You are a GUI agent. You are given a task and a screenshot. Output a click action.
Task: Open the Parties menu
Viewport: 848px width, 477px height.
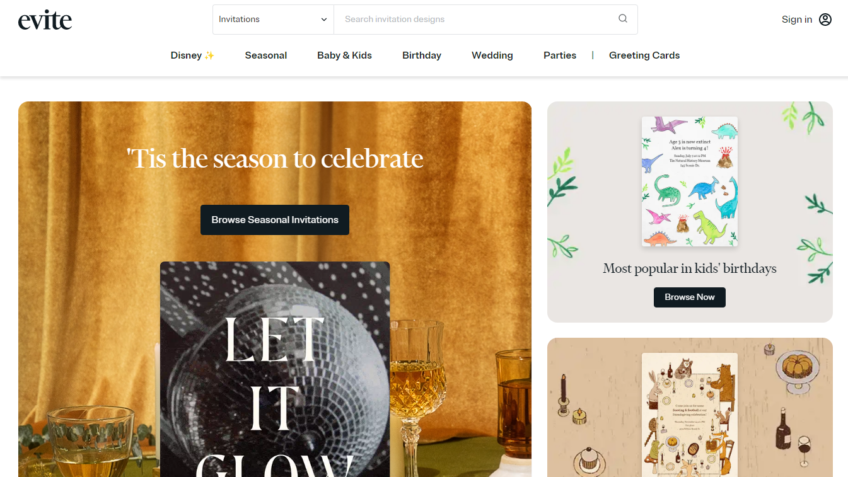560,55
